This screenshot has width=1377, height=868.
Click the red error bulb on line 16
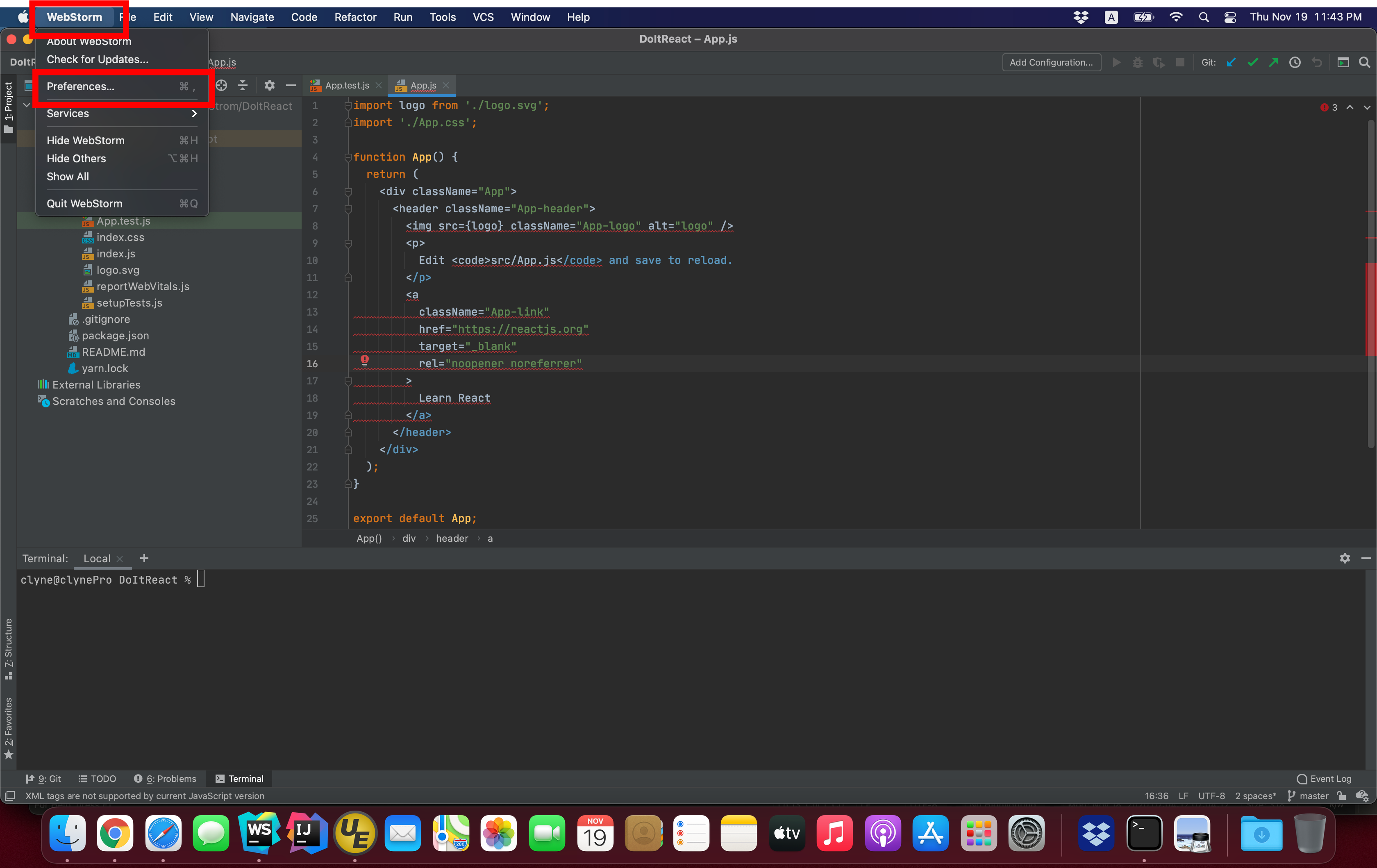tap(364, 360)
